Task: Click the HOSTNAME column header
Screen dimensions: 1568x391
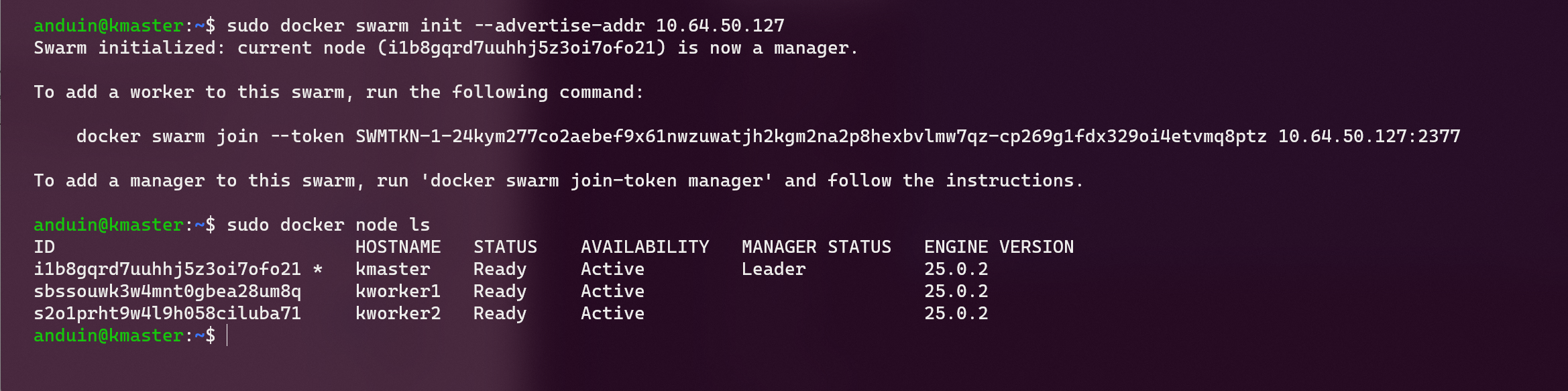Action: pos(398,247)
